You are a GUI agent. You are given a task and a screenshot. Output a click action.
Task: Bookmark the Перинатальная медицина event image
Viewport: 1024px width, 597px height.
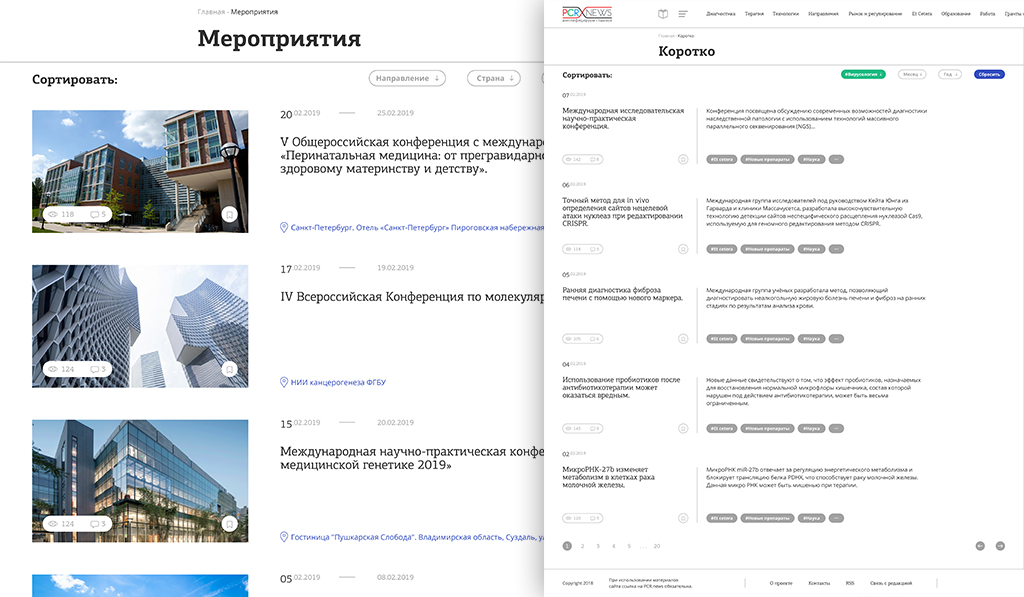click(x=229, y=214)
